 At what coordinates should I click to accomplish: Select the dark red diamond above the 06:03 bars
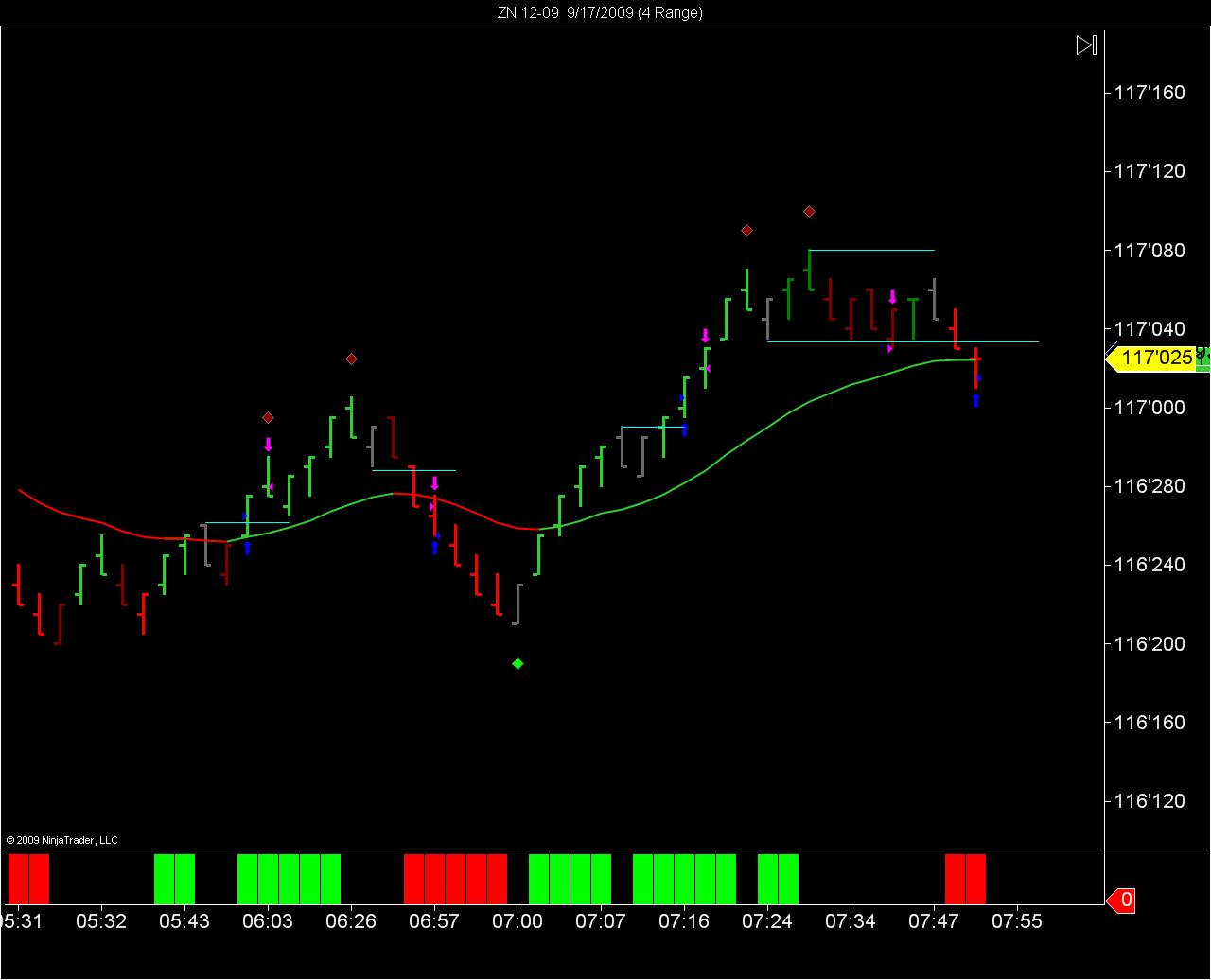tap(268, 418)
